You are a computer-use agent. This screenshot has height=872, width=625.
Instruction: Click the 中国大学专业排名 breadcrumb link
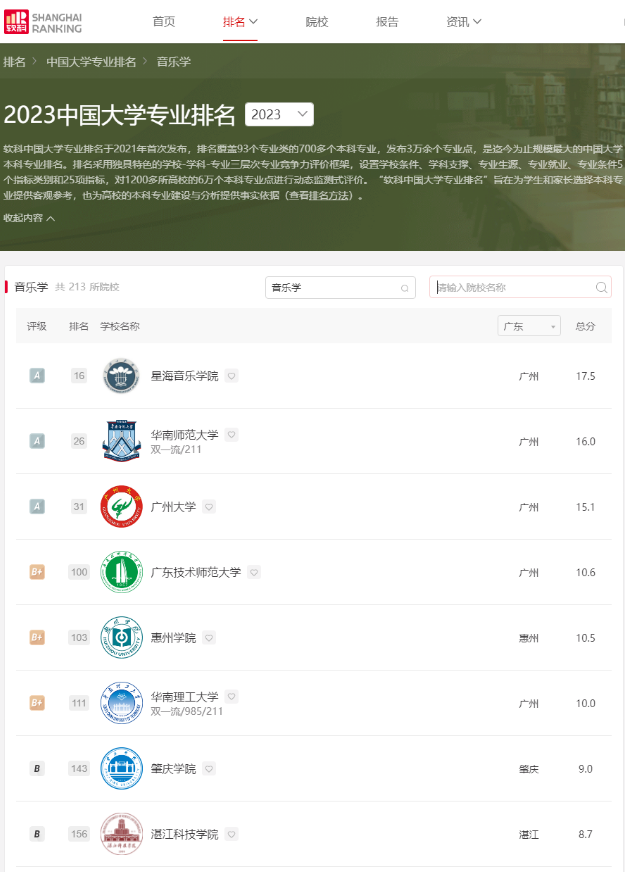[x=91, y=62]
